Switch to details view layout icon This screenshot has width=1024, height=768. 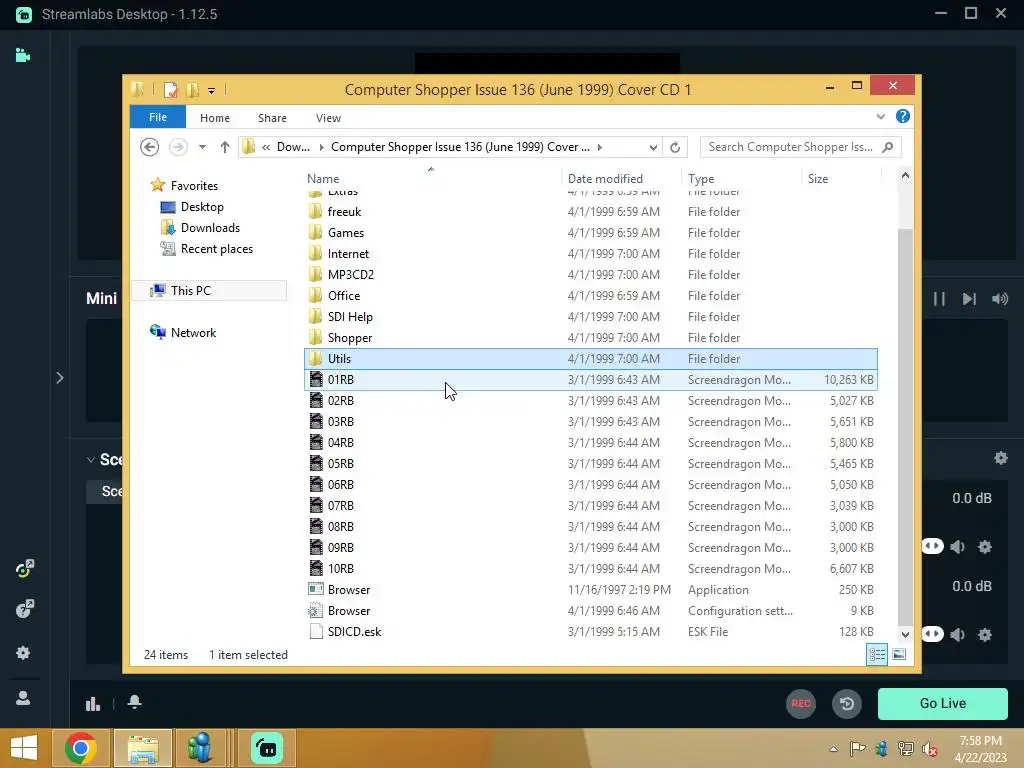876,654
